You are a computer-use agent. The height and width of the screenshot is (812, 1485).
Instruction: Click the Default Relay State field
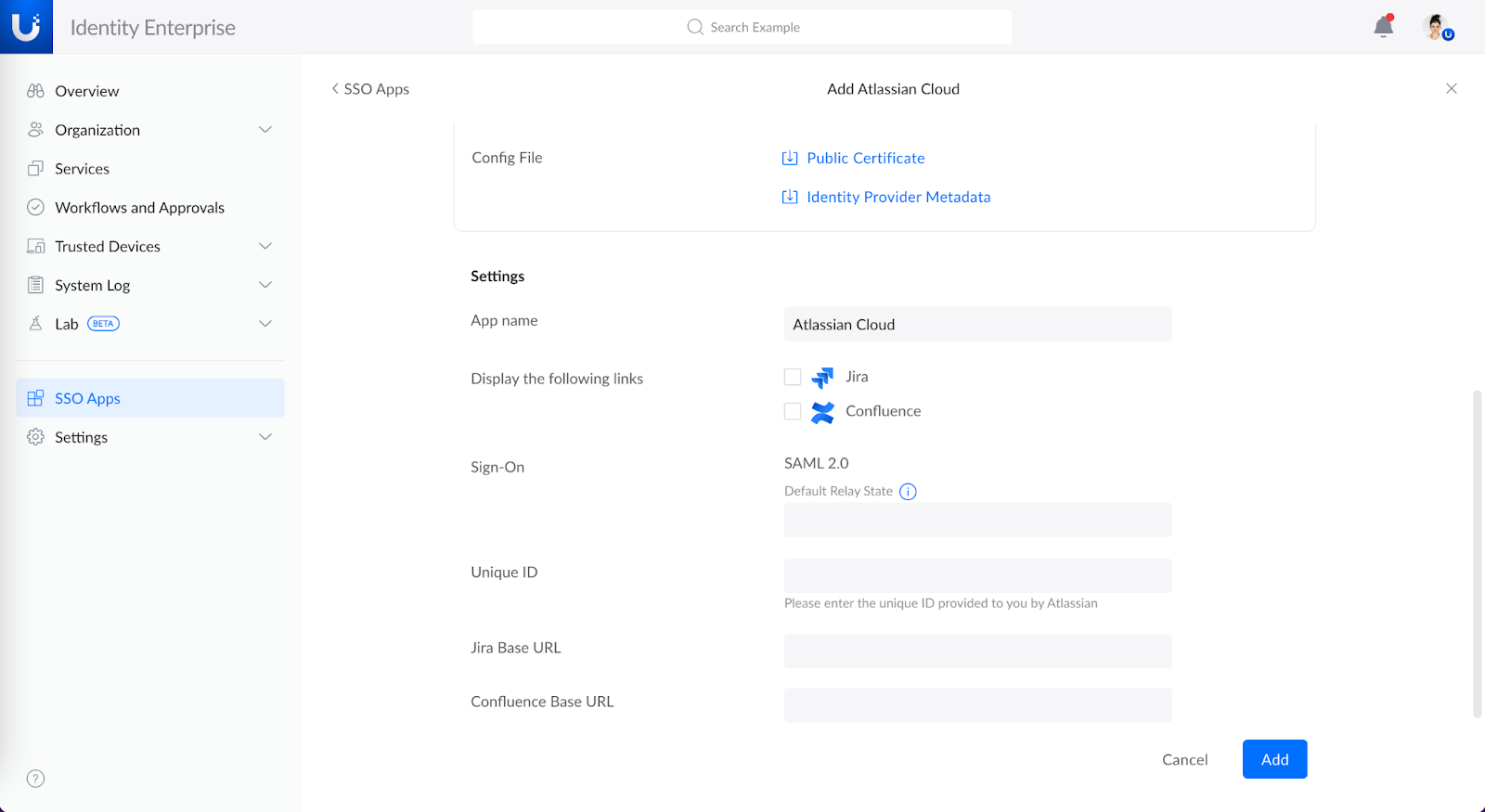coord(978,520)
